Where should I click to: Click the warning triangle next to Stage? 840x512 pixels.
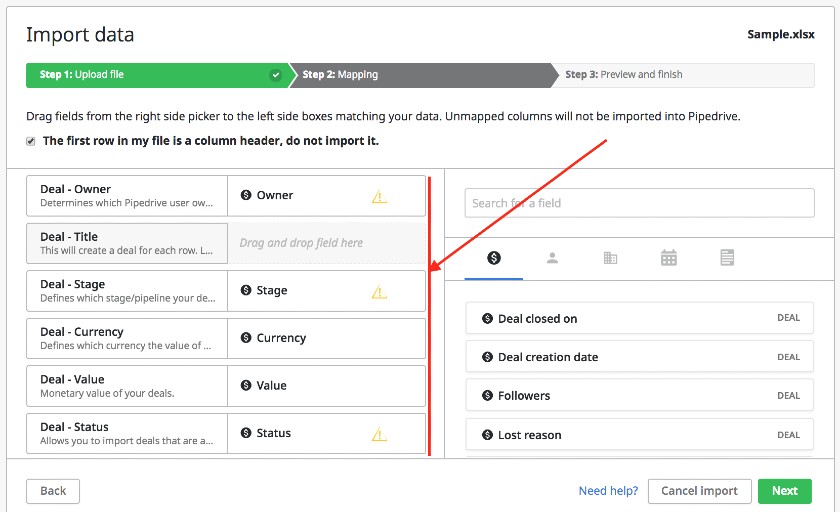[379, 292]
